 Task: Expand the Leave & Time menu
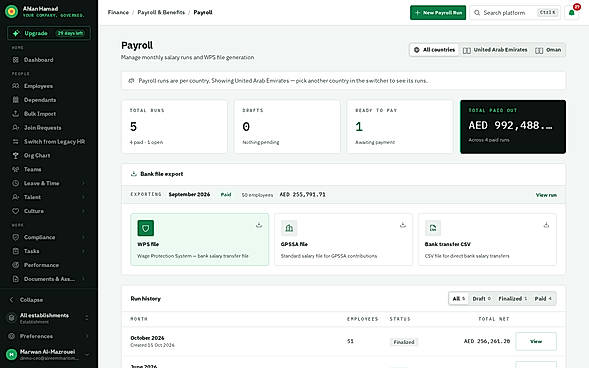click(49, 183)
